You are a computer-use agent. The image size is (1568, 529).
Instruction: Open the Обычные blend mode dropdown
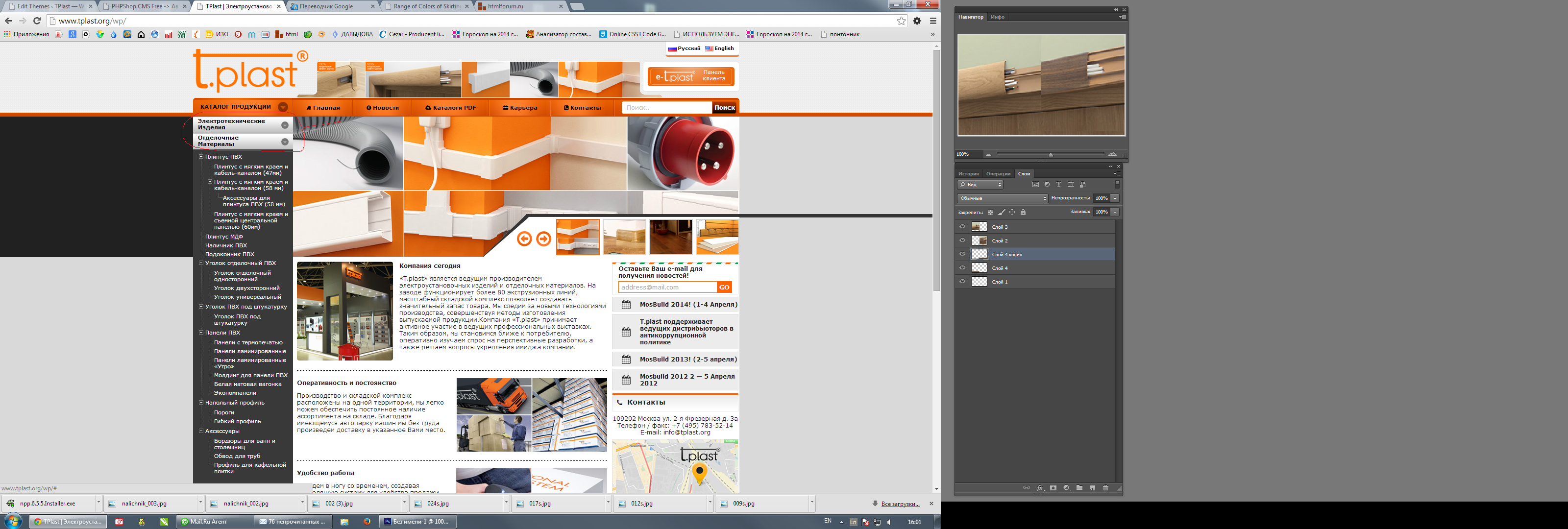coord(1002,198)
